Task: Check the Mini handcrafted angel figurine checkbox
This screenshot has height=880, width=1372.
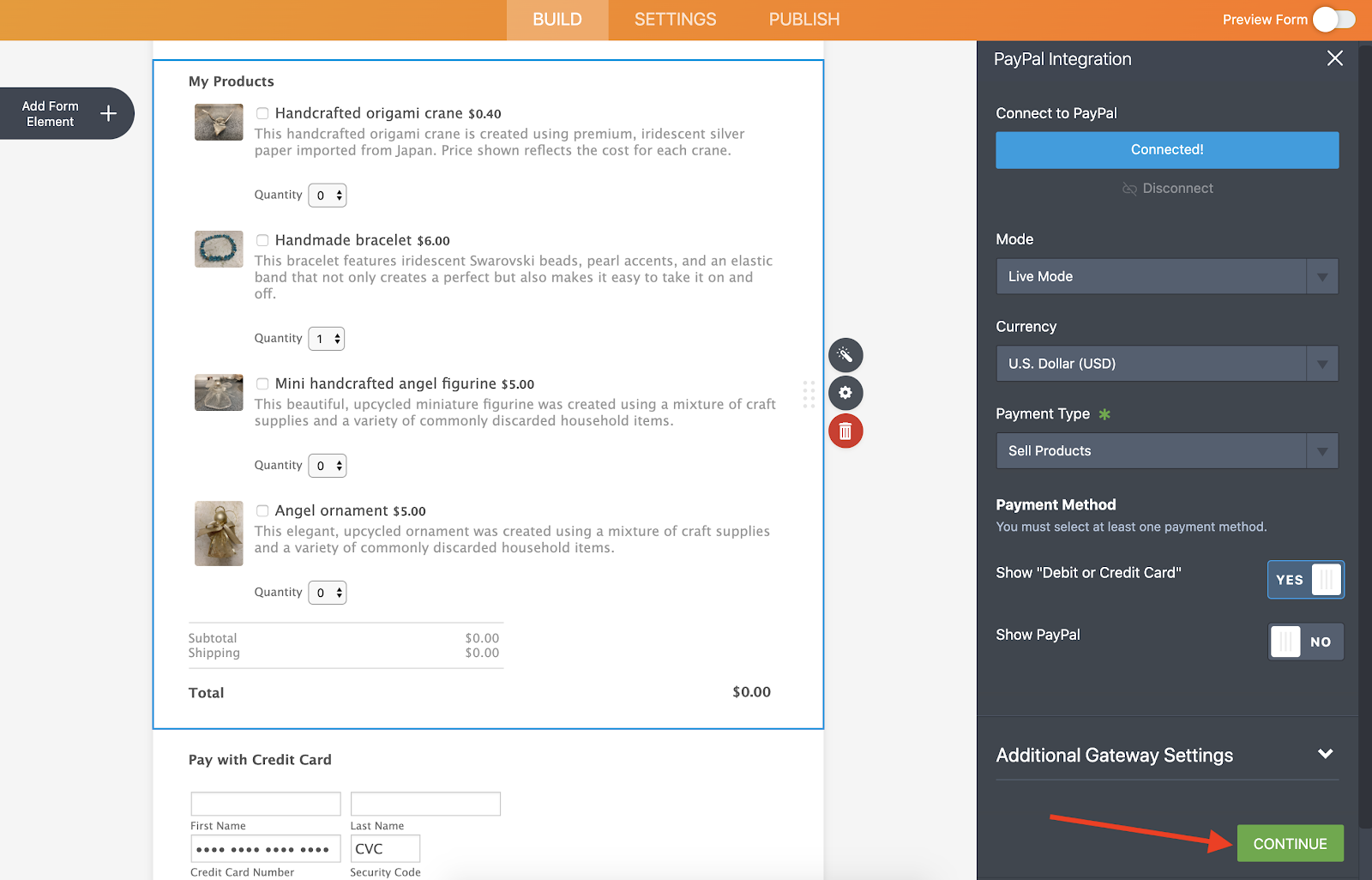Action: tap(262, 383)
